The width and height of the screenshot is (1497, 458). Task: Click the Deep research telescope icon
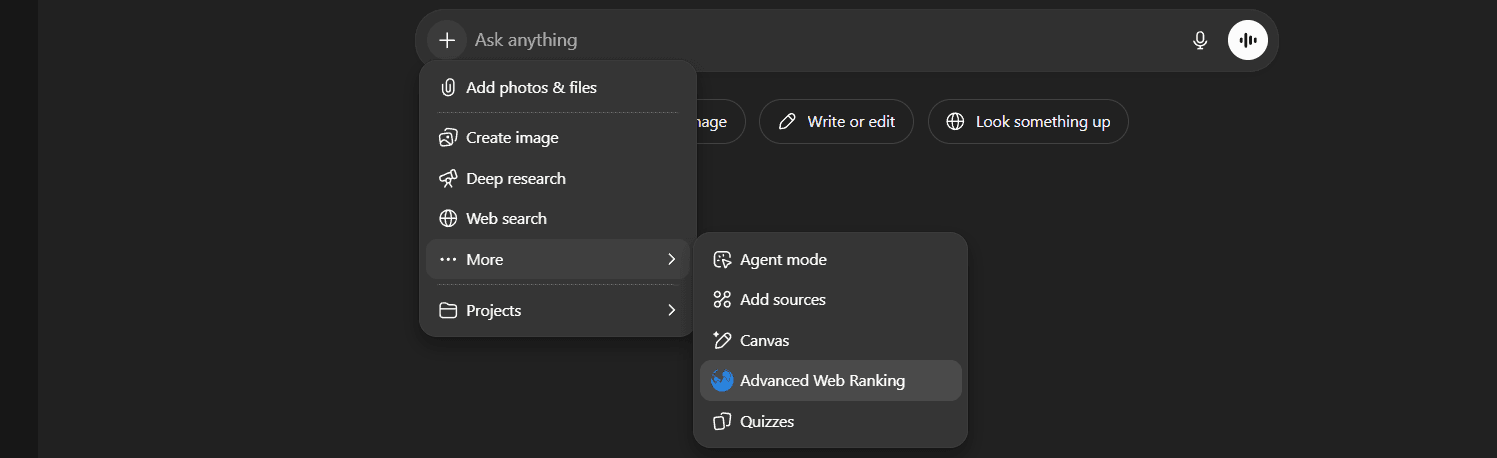click(x=448, y=178)
